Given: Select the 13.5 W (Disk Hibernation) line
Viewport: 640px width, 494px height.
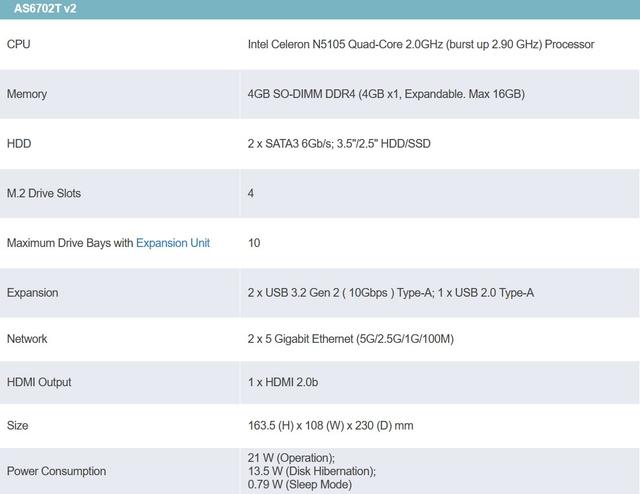Looking at the screenshot, I should [x=312, y=471].
